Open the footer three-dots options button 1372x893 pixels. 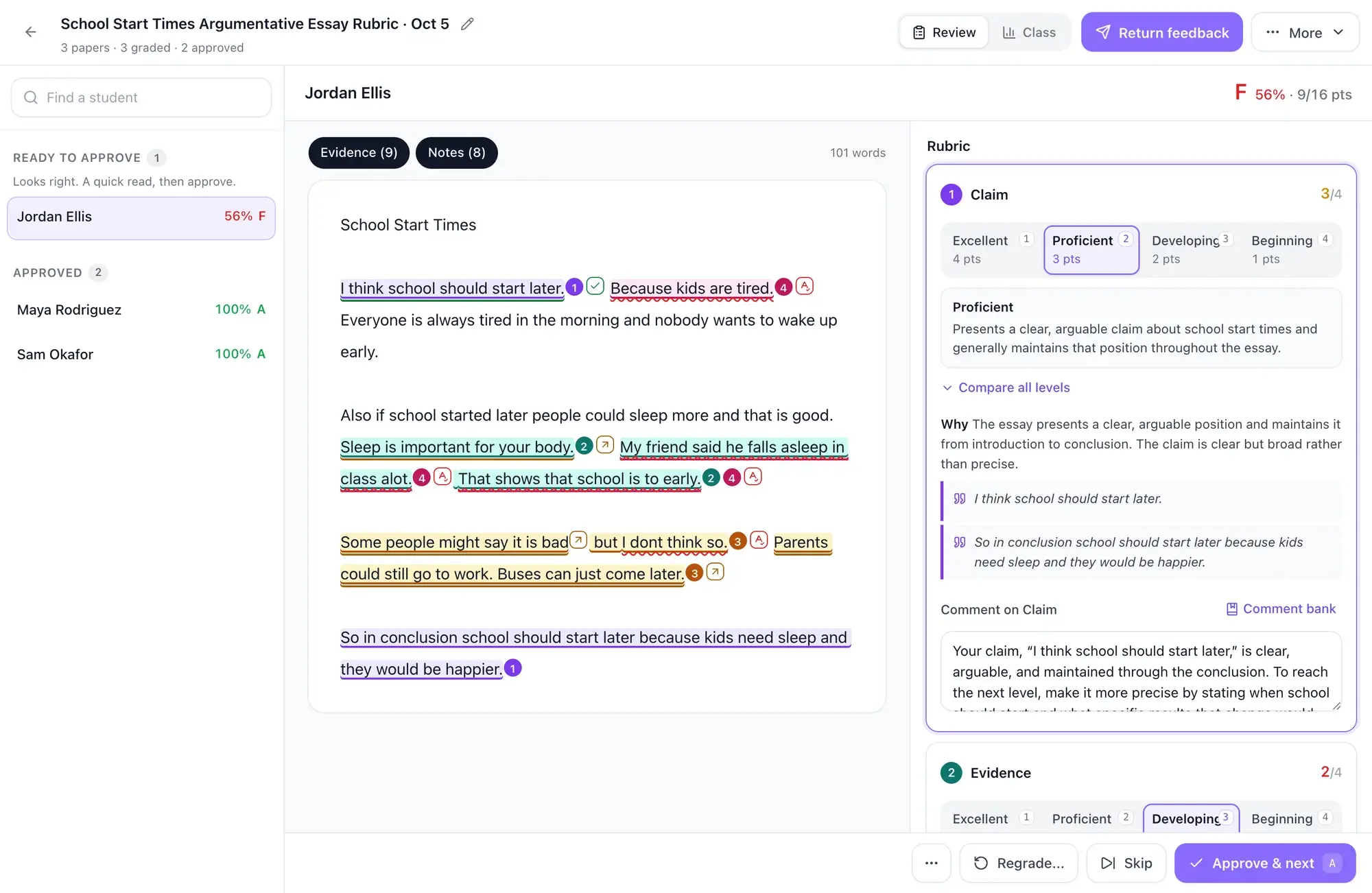[x=931, y=863]
